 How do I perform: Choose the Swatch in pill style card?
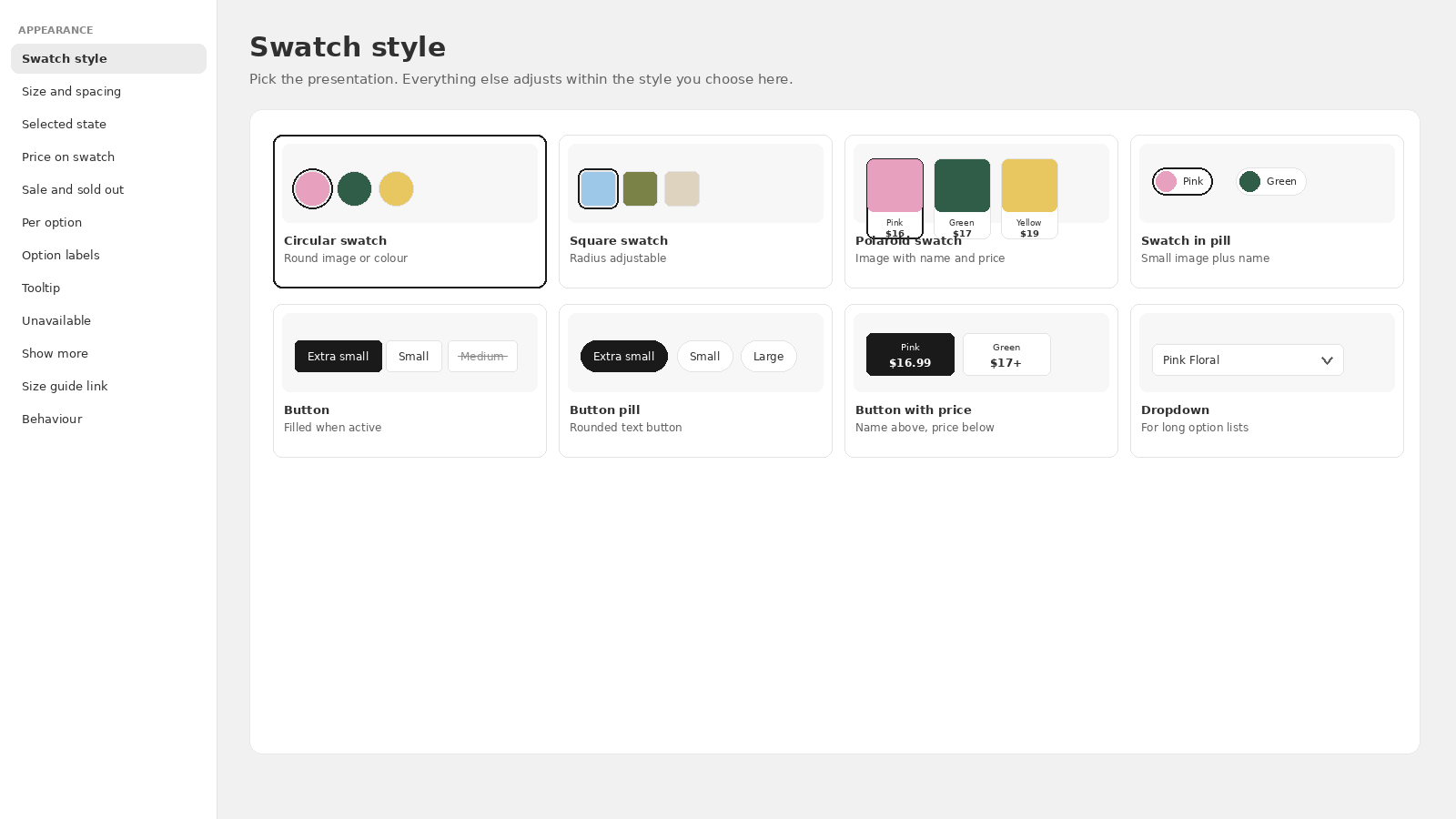[1267, 211]
